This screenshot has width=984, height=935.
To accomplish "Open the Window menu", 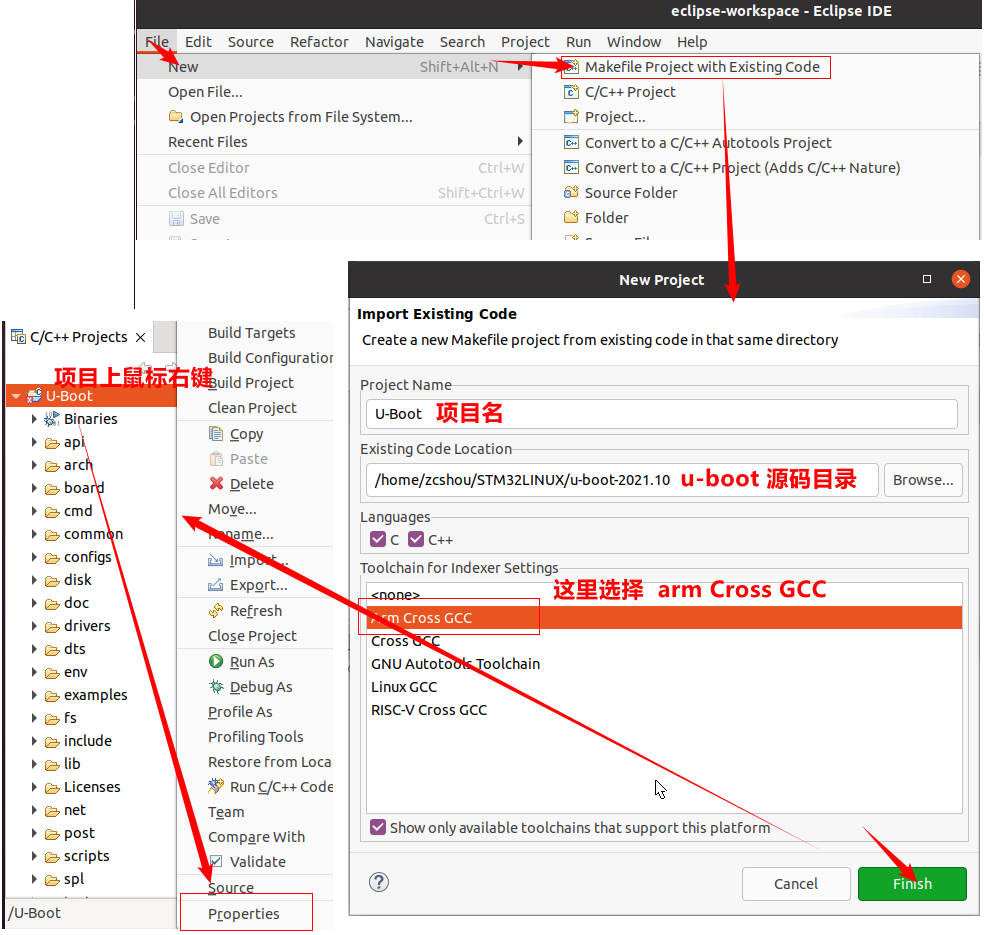I will coord(633,41).
